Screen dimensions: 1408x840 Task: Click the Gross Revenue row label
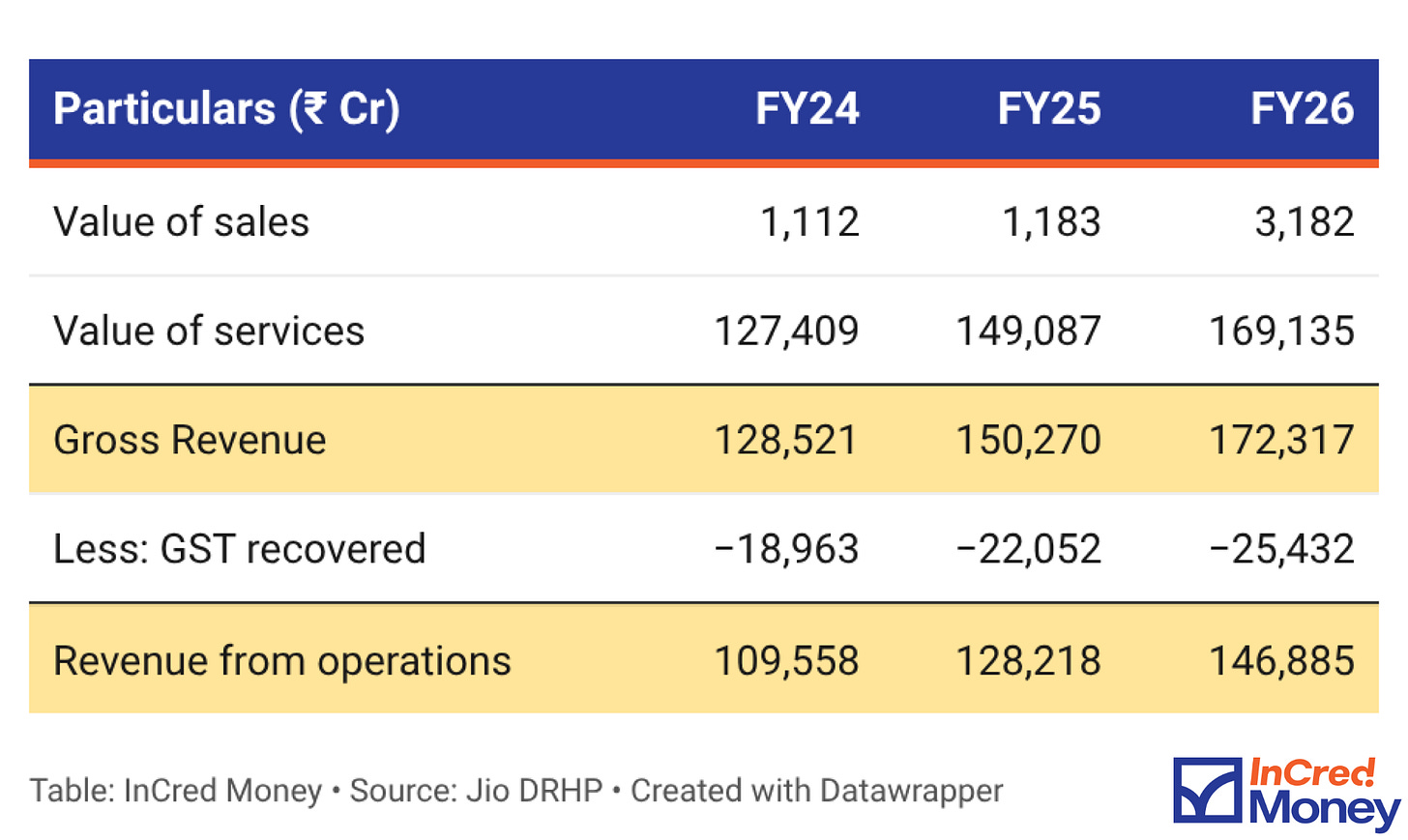click(190, 440)
